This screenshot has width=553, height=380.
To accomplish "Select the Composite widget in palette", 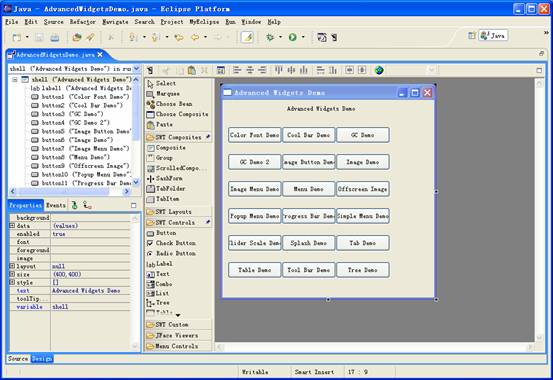I will 166,148.
